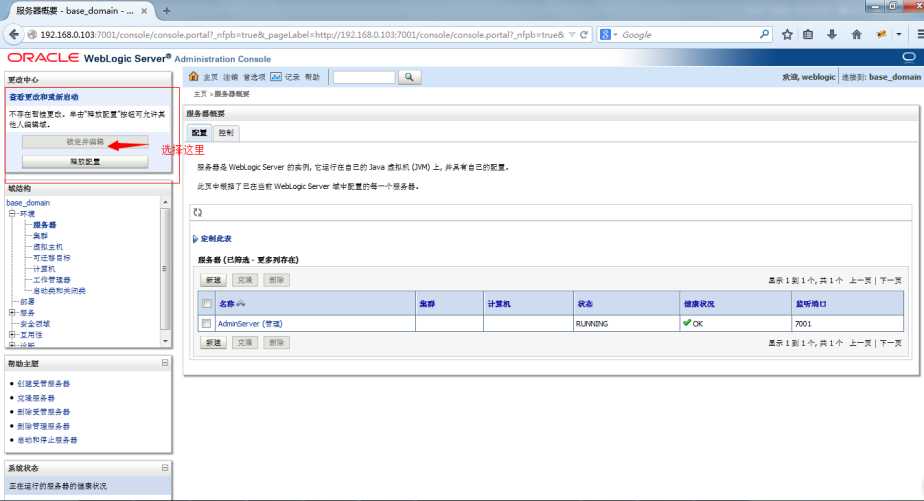
Task: Open a new browser tab with plus icon
Action: click(167, 11)
